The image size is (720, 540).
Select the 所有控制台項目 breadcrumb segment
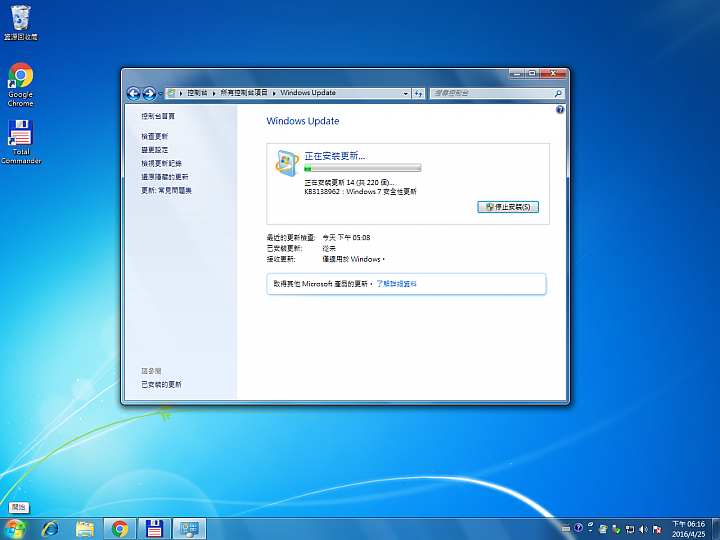click(x=244, y=93)
